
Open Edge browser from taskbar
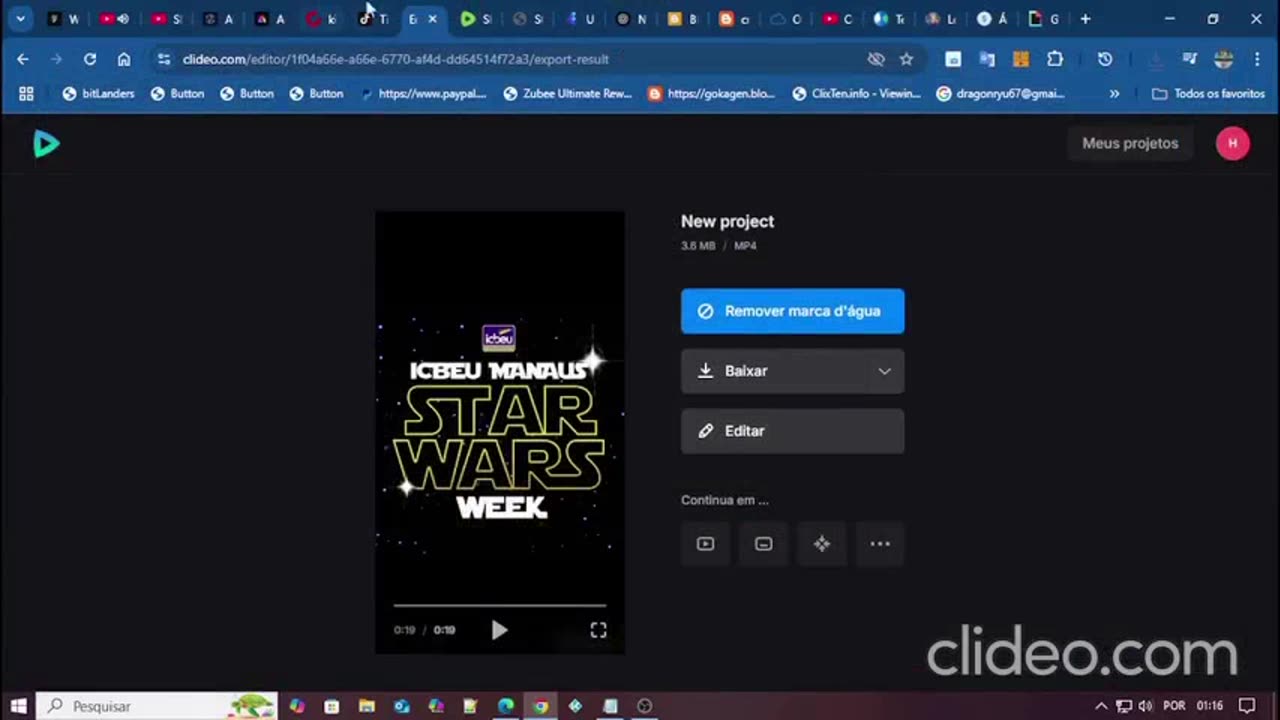coord(506,706)
